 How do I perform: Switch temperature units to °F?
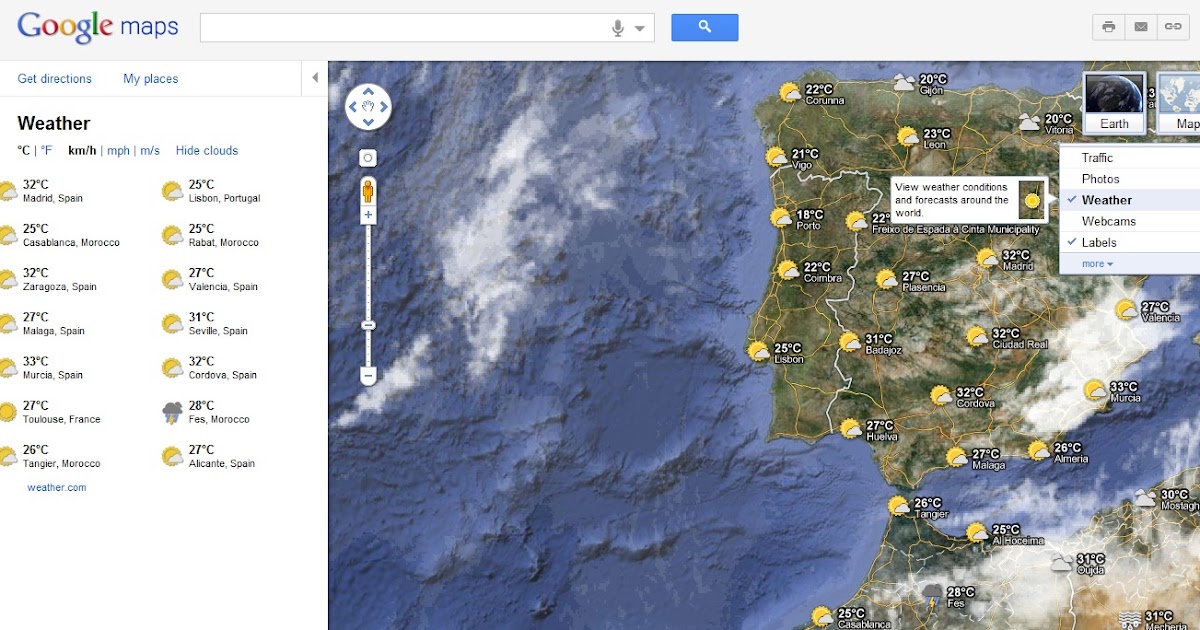(46, 151)
